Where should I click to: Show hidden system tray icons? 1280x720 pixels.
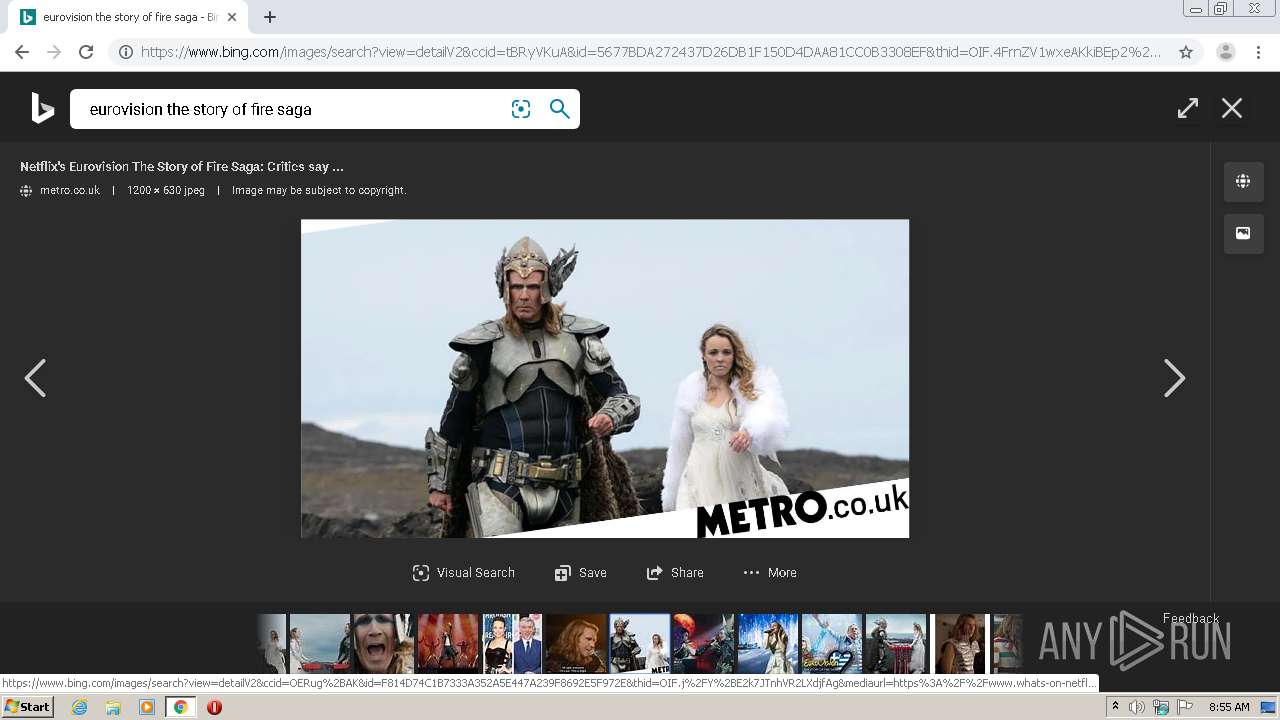point(1115,707)
